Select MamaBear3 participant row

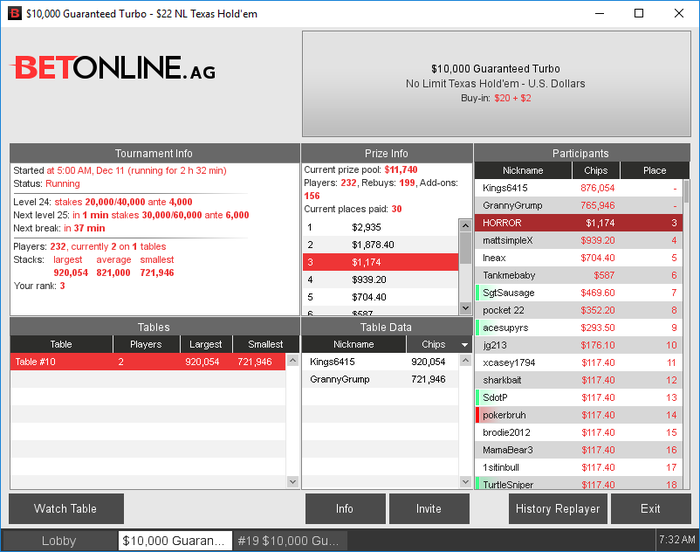tap(579, 449)
